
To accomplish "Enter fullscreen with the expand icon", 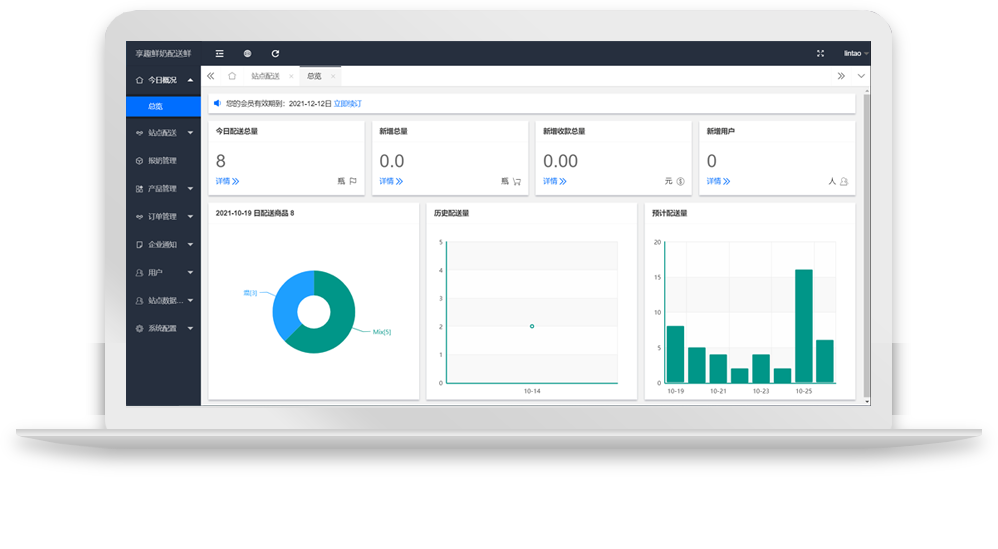I will tap(820, 54).
